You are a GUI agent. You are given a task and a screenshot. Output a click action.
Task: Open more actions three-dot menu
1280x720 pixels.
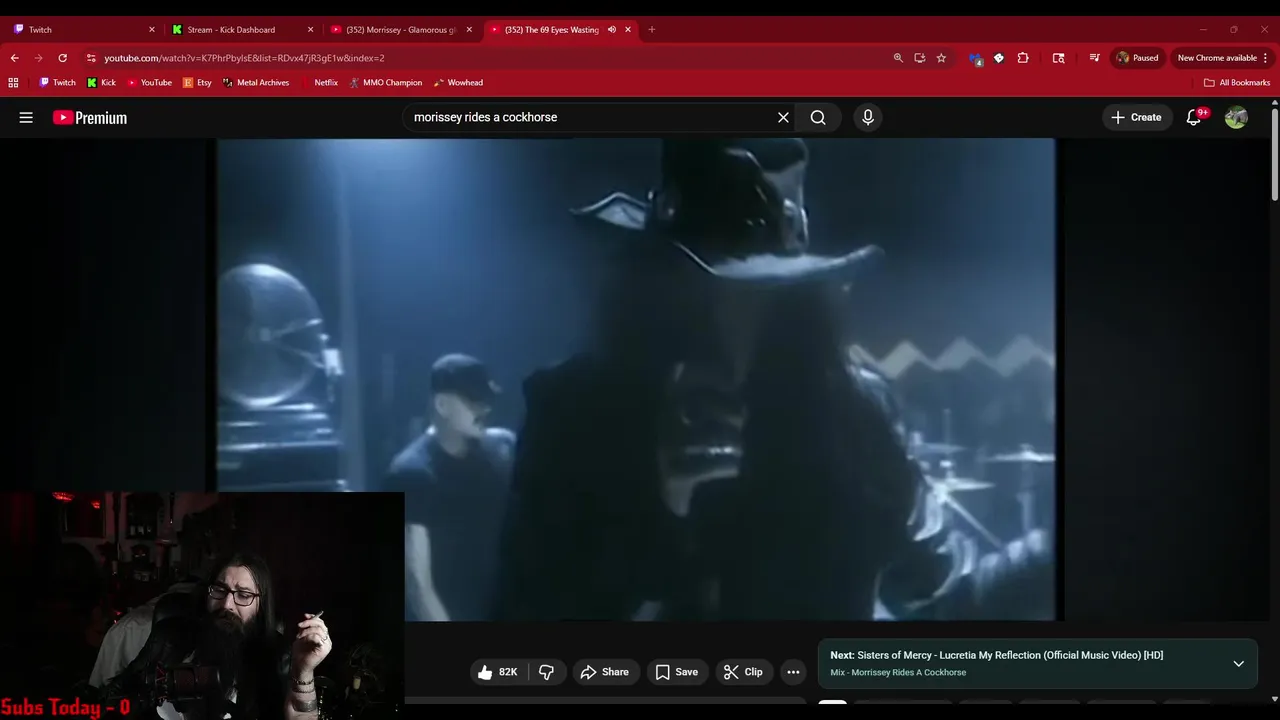click(793, 672)
